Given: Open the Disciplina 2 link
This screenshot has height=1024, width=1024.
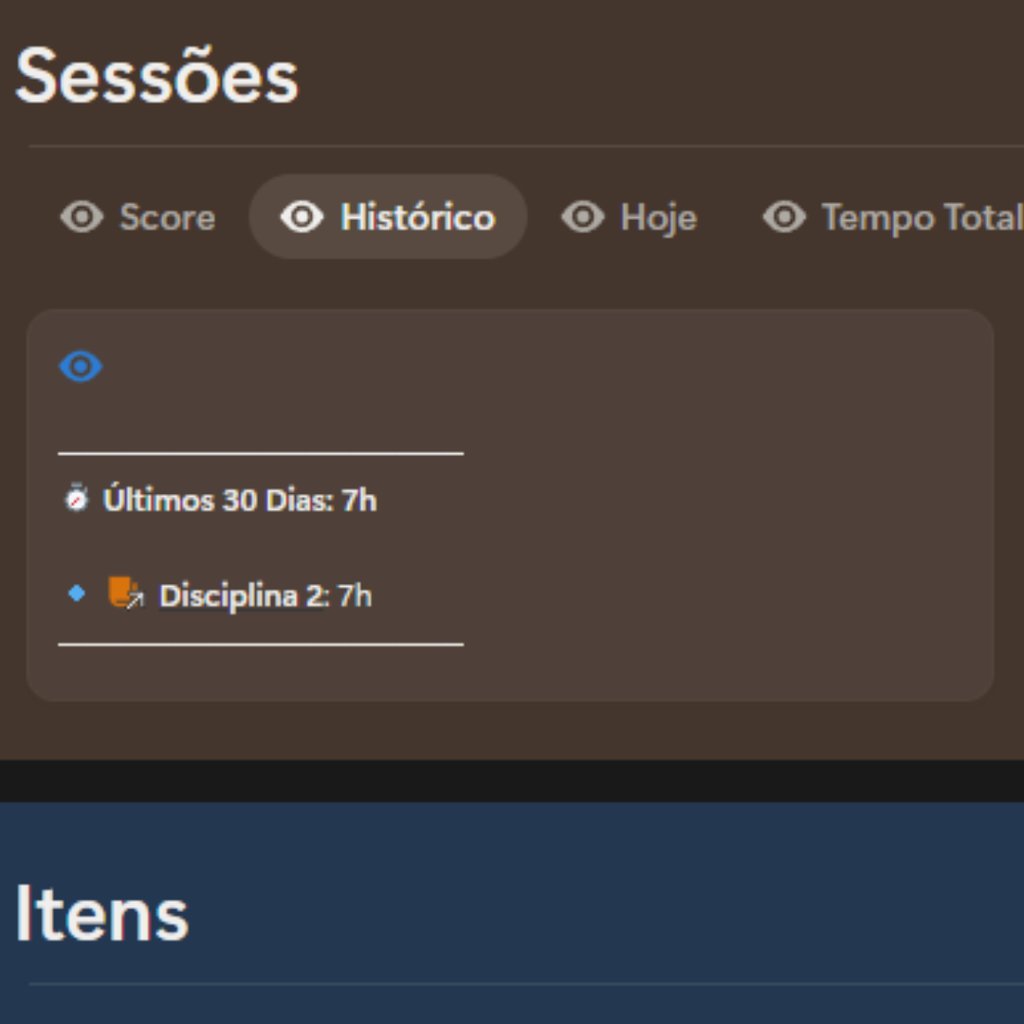Looking at the screenshot, I should [243, 596].
